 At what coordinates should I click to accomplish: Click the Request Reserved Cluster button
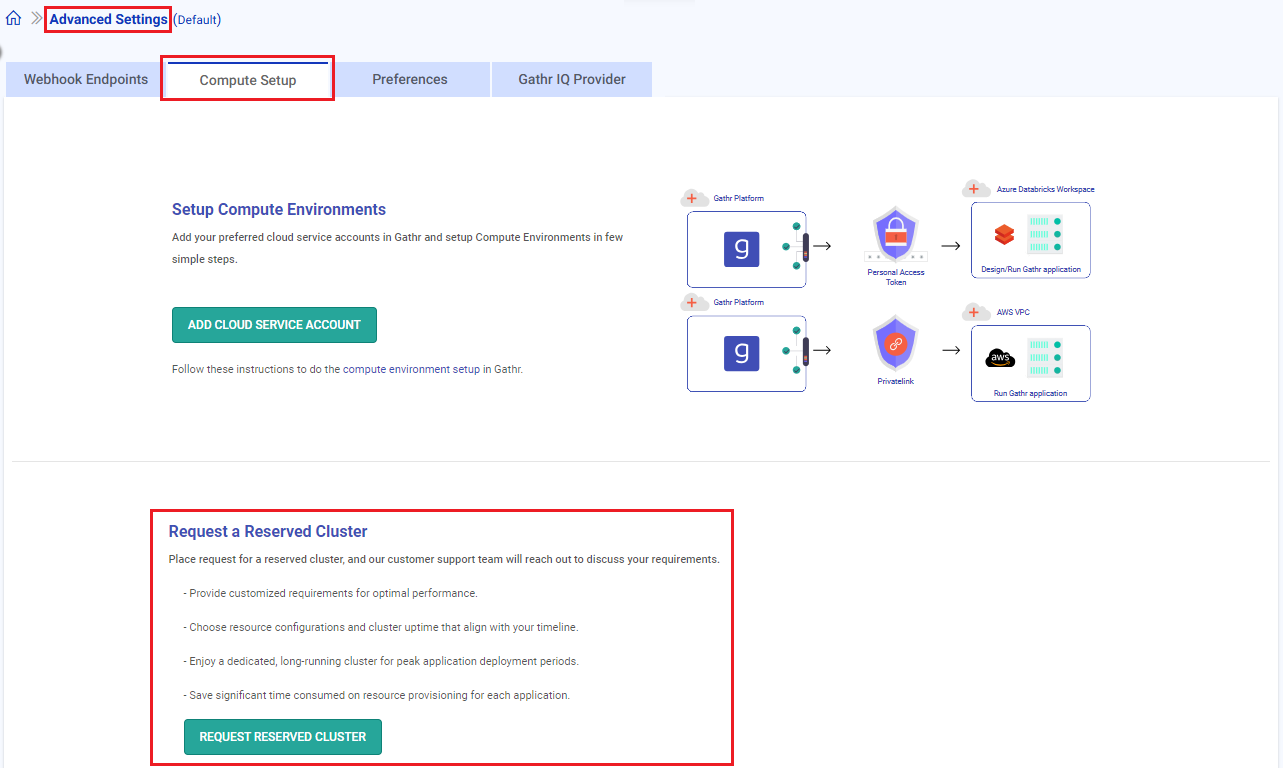click(283, 737)
